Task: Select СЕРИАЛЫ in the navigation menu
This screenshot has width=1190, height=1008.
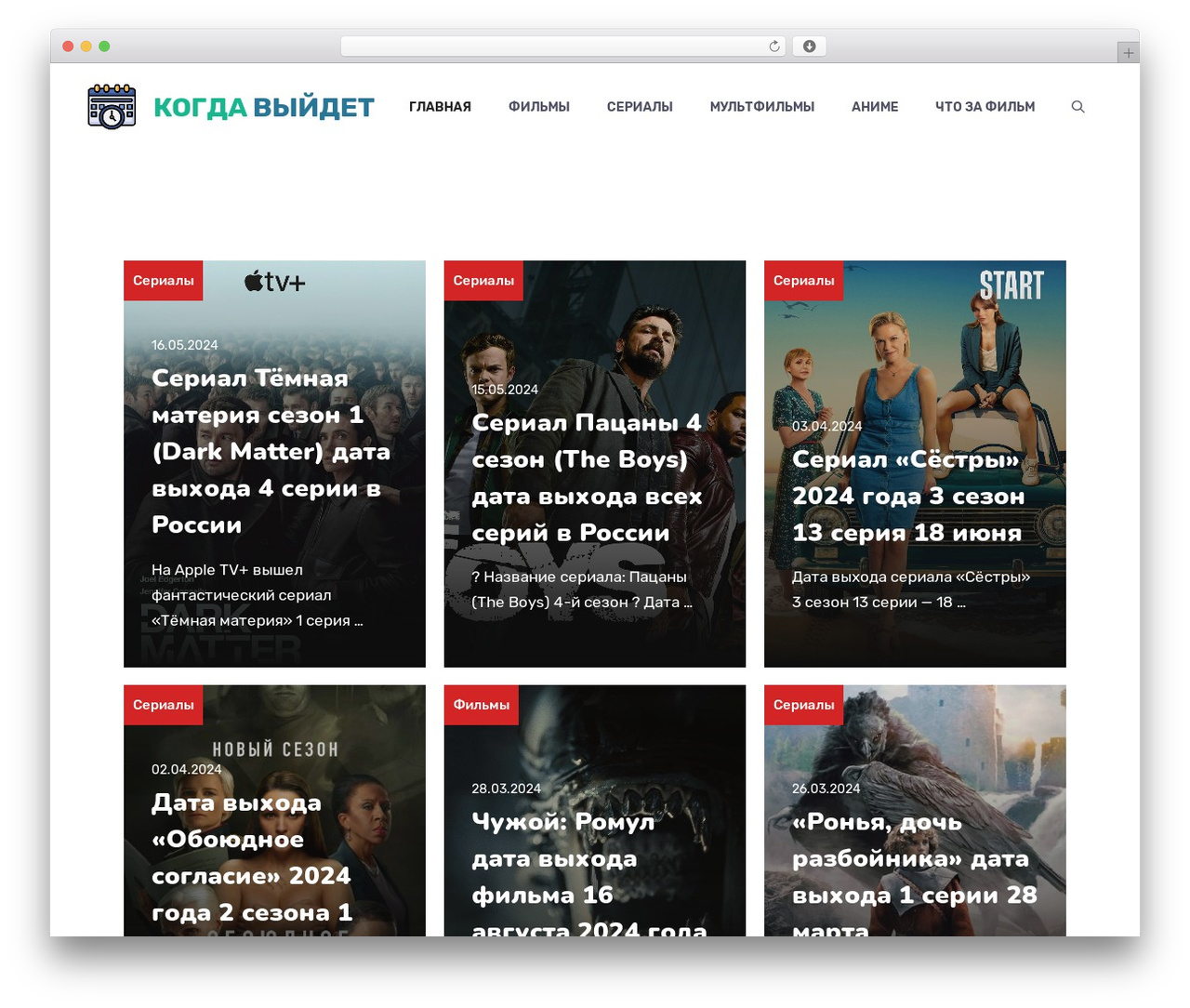Action: point(640,107)
